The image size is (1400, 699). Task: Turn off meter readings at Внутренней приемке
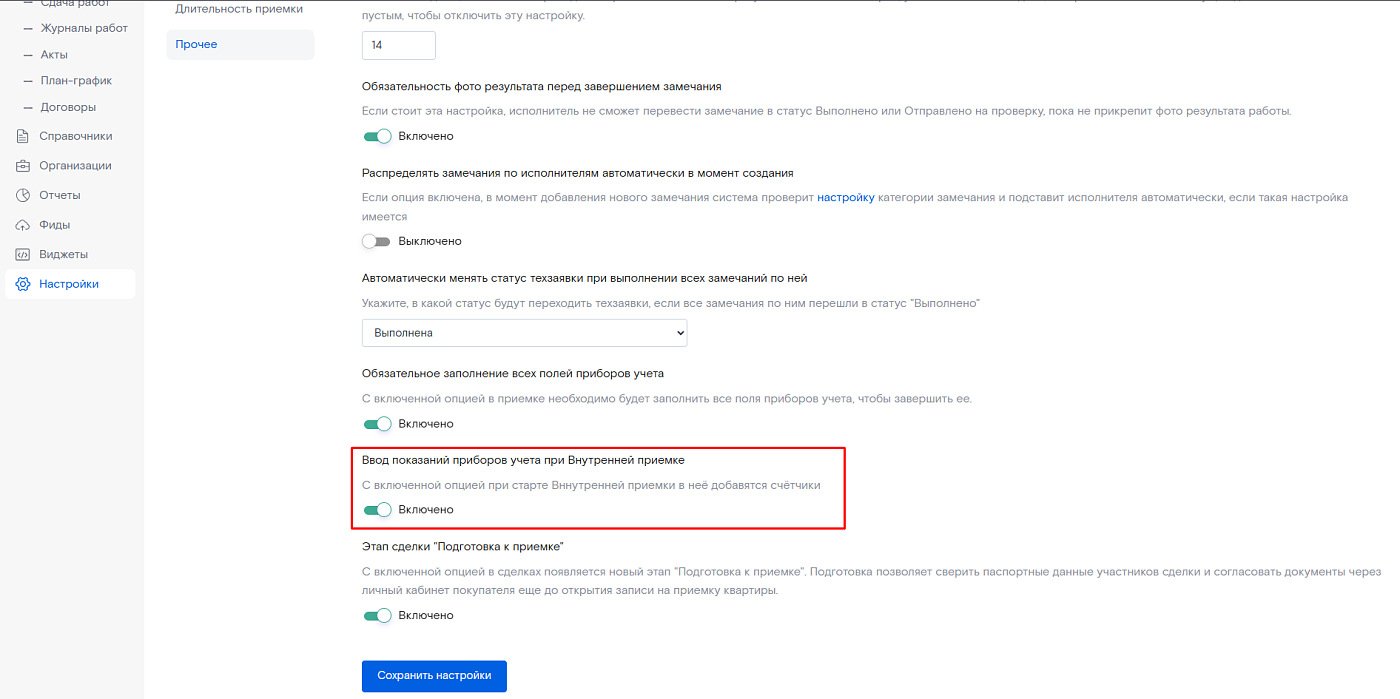(377, 510)
